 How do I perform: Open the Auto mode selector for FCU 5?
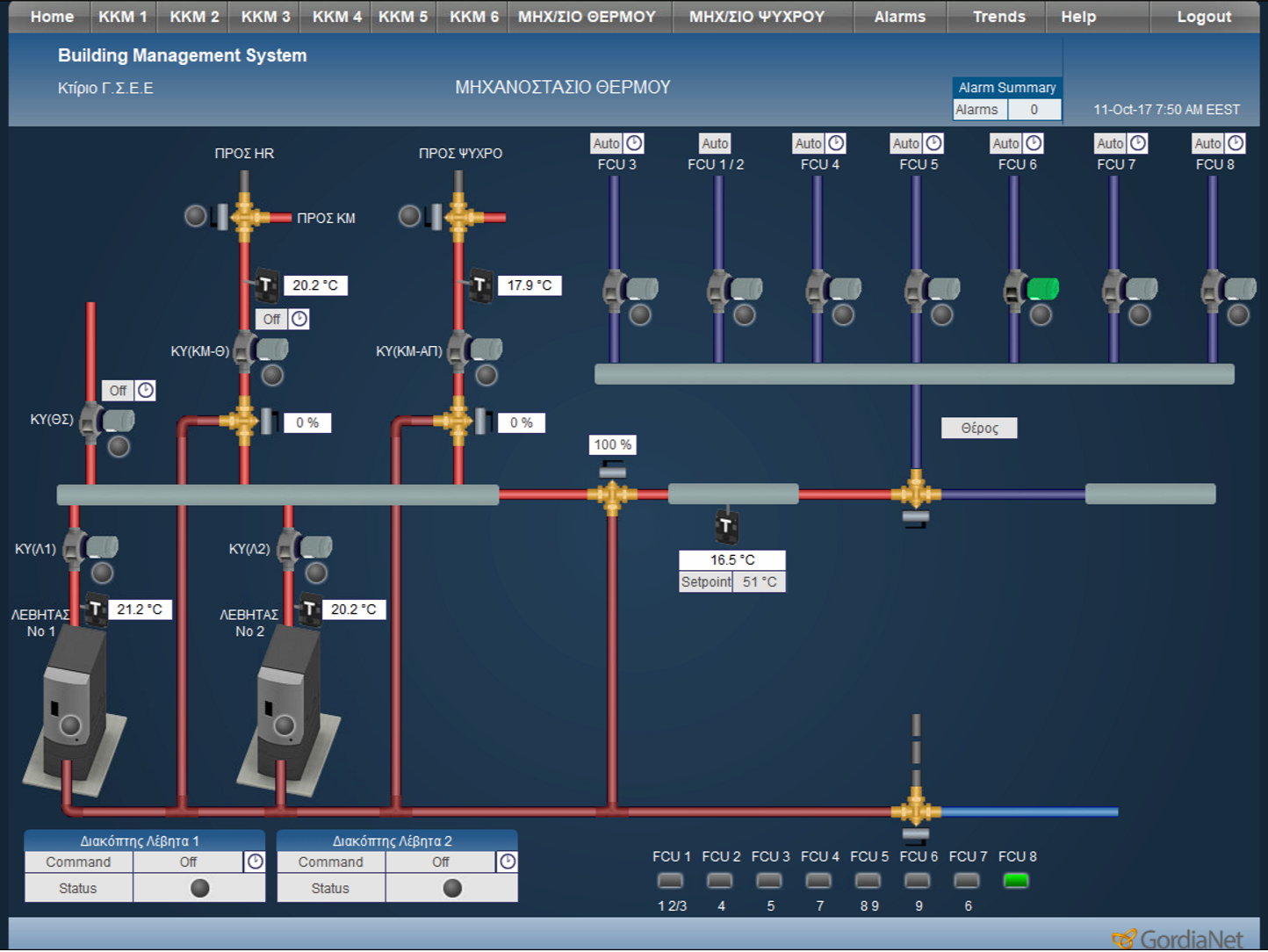pyautogui.click(x=905, y=142)
